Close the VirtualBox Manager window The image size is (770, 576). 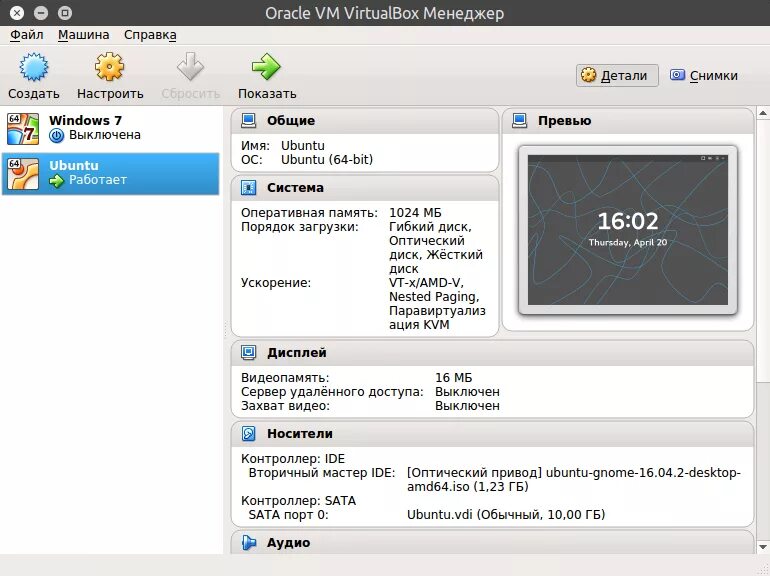tap(17, 13)
